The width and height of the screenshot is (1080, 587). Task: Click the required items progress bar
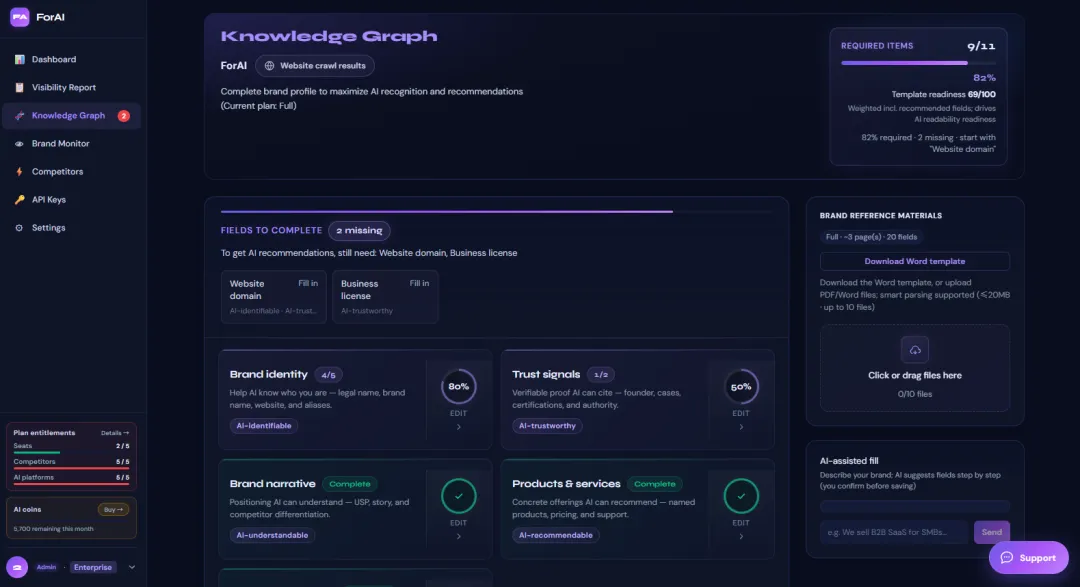918,63
